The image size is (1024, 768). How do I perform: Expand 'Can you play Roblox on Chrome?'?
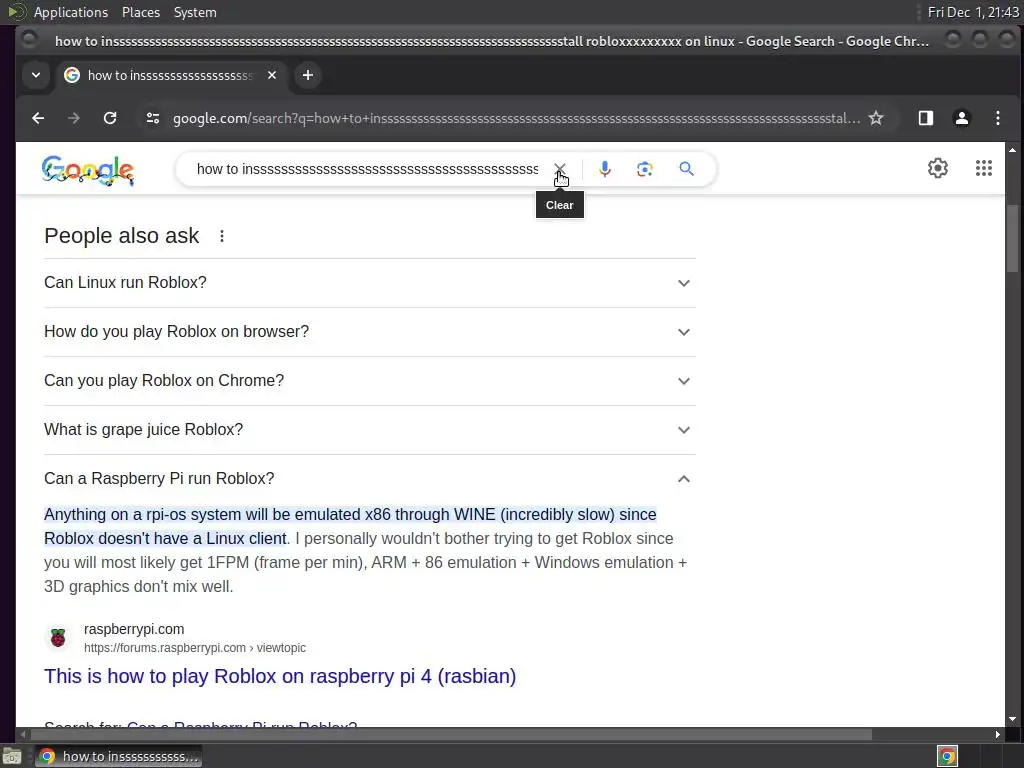pos(370,381)
